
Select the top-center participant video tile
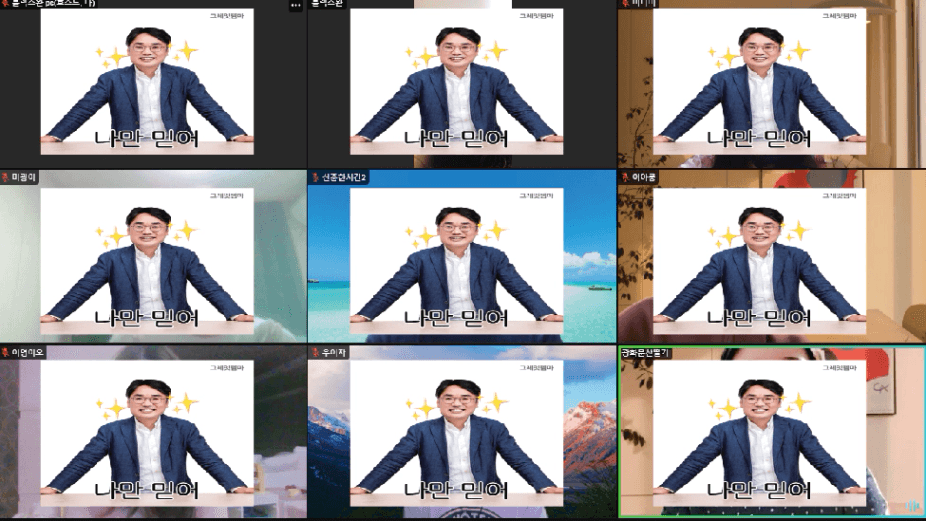coord(462,84)
